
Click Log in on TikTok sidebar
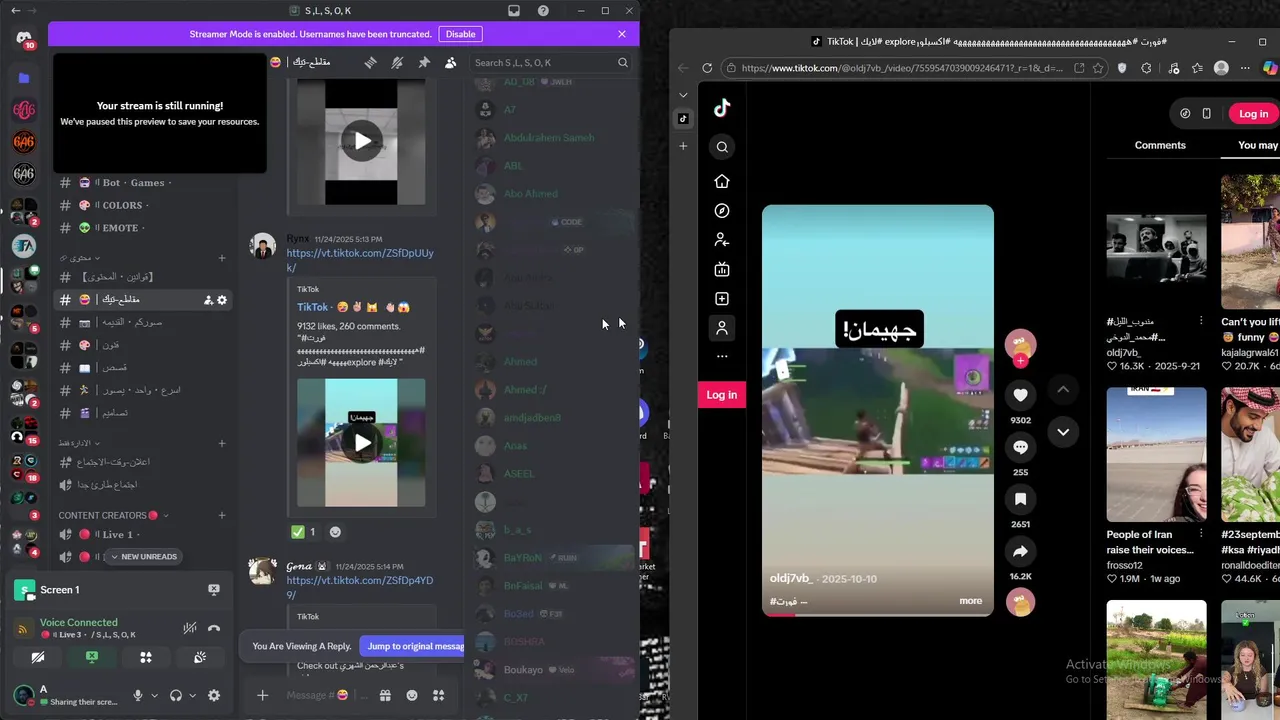click(722, 395)
